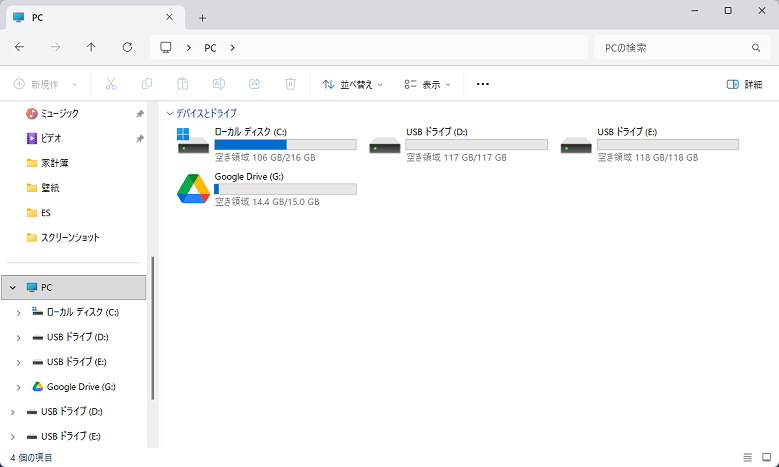Screen dimensions: 779x467
Task: Select the PC tab
Action: (x=95, y=17)
